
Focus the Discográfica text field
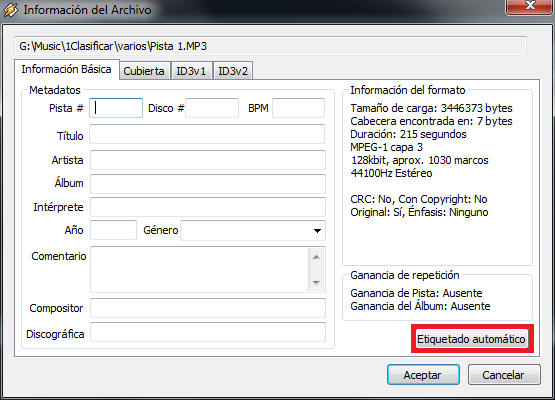(x=208, y=332)
